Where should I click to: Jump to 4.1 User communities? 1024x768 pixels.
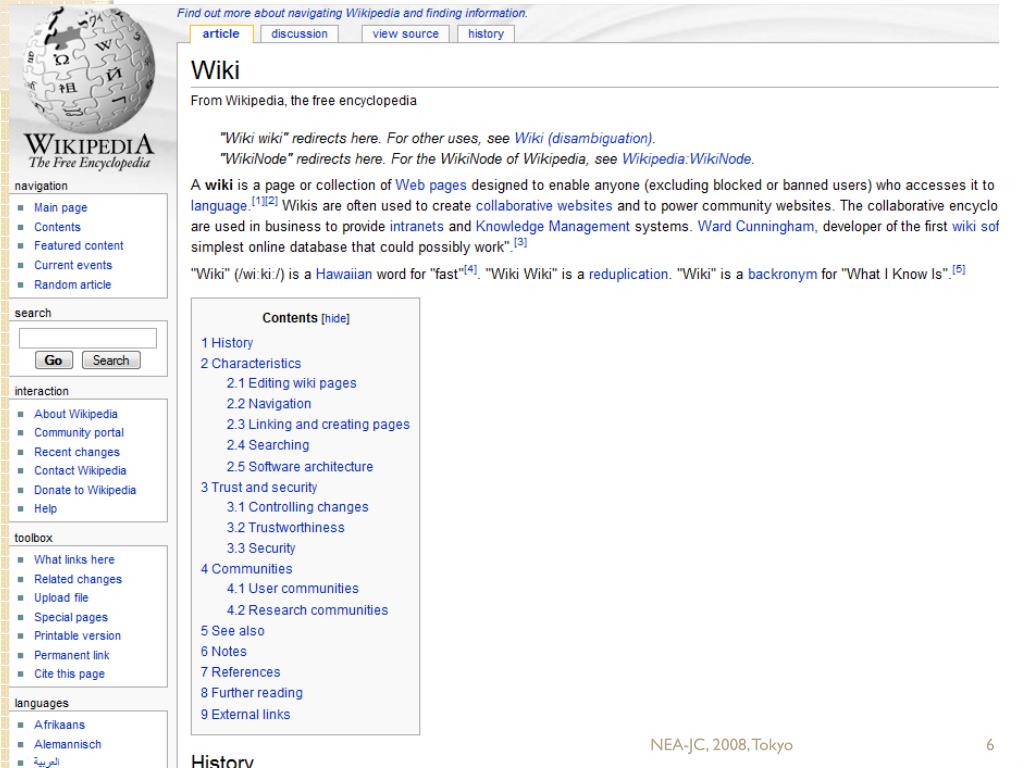point(293,589)
